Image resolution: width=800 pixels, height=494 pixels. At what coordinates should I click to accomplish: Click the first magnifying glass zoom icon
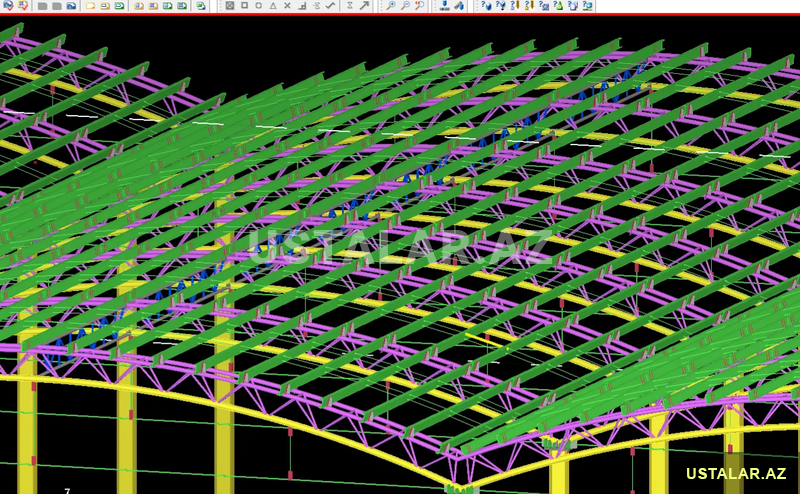click(x=391, y=6)
